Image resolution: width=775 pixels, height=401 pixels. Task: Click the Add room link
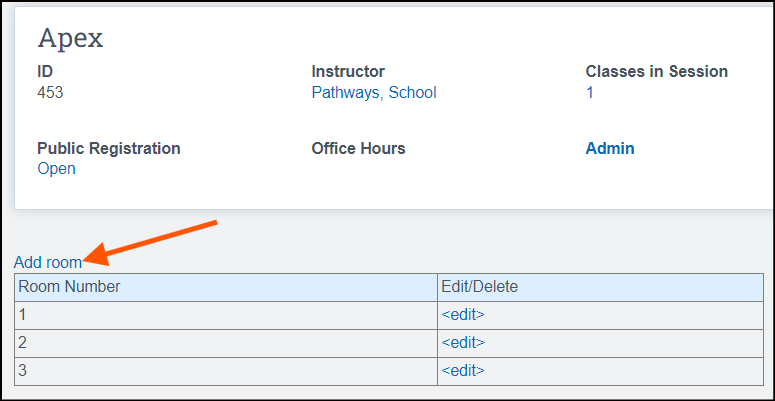point(48,263)
